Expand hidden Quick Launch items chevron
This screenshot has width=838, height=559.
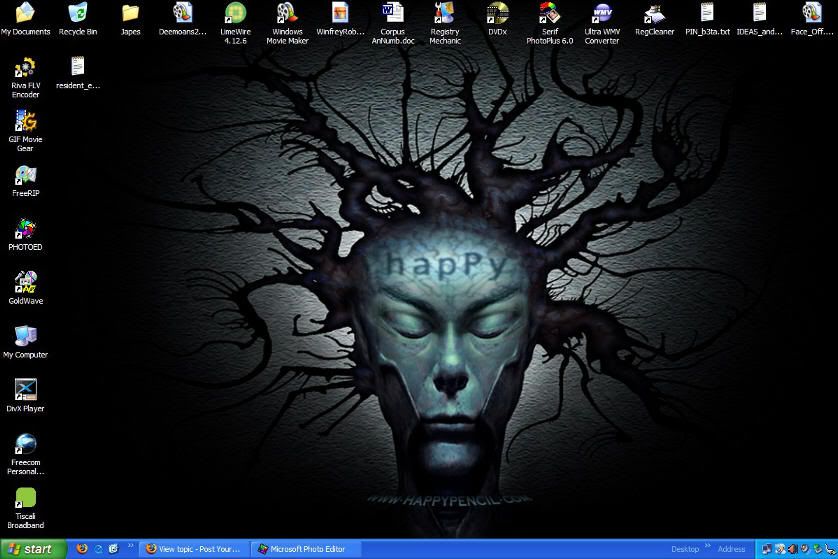[x=130, y=546]
